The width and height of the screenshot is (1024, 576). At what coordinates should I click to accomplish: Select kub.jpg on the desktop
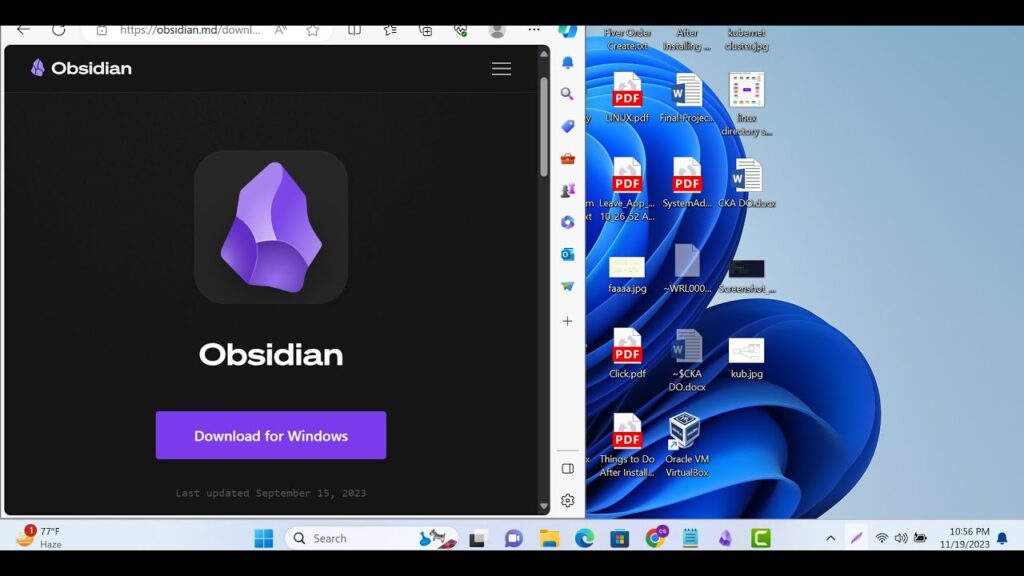pos(746,358)
